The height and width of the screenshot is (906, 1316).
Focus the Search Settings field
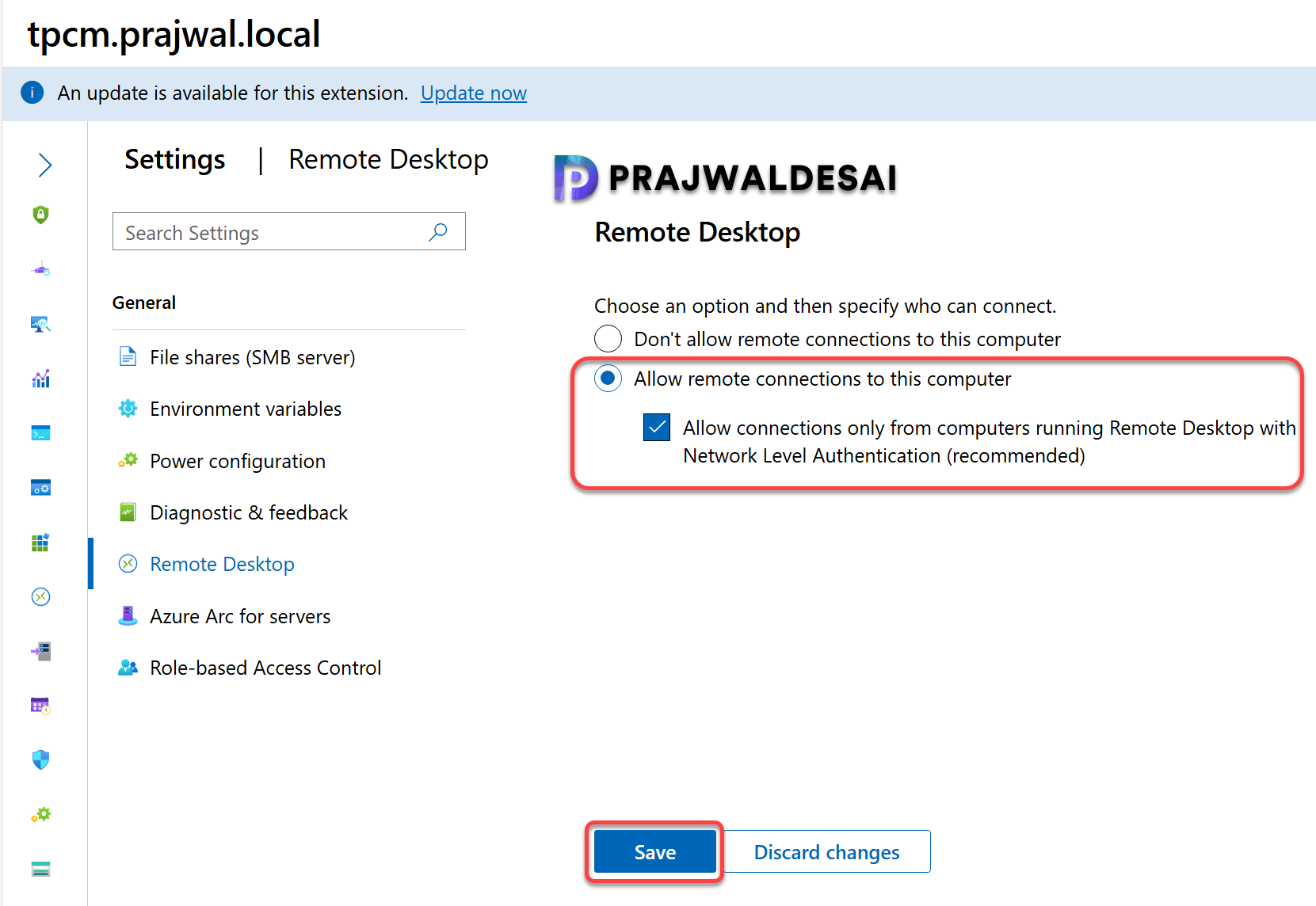coord(288,232)
